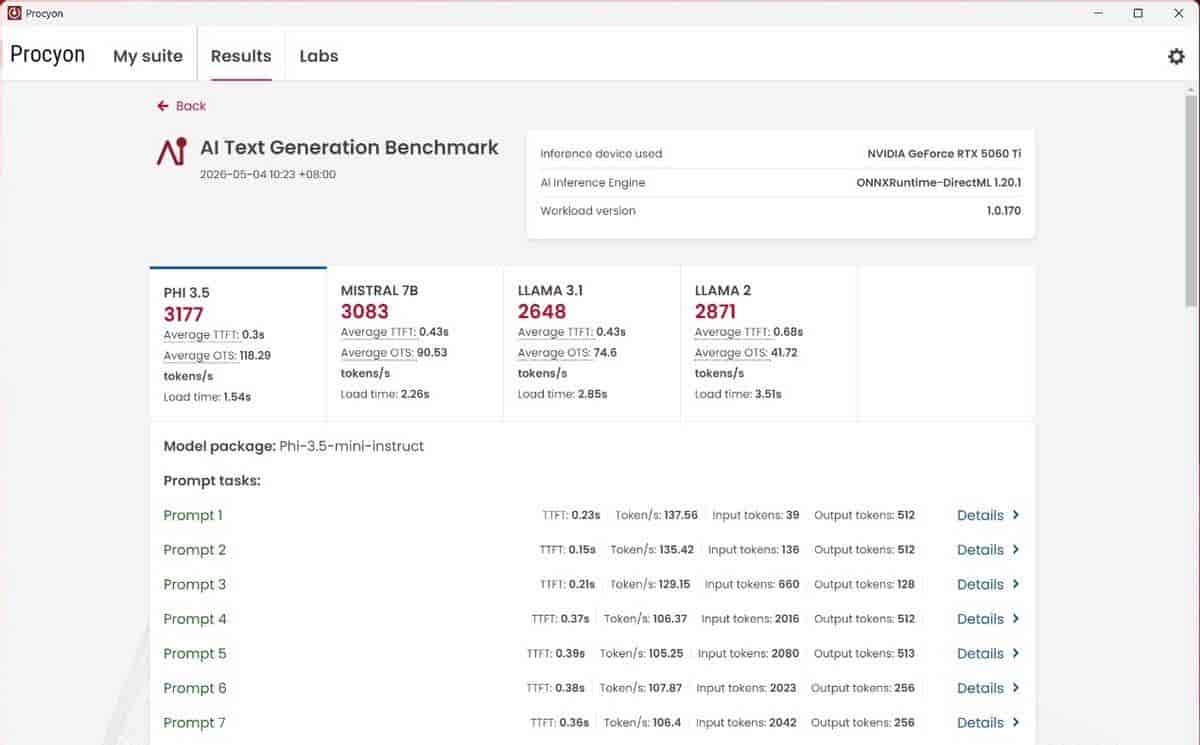This screenshot has width=1200, height=745.
Task: Click the chevron next to Prompt 4 Details
Action: tap(1016, 619)
